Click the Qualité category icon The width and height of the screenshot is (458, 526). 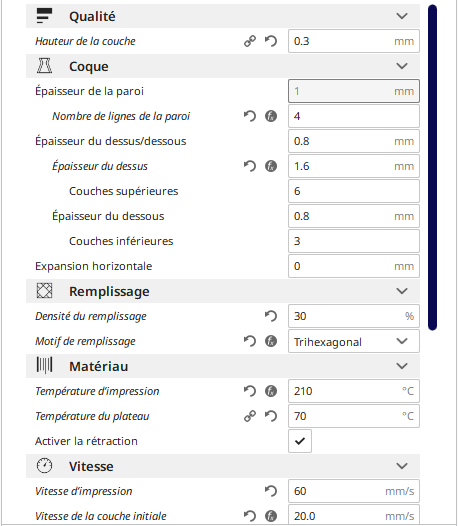pyautogui.click(x=44, y=16)
